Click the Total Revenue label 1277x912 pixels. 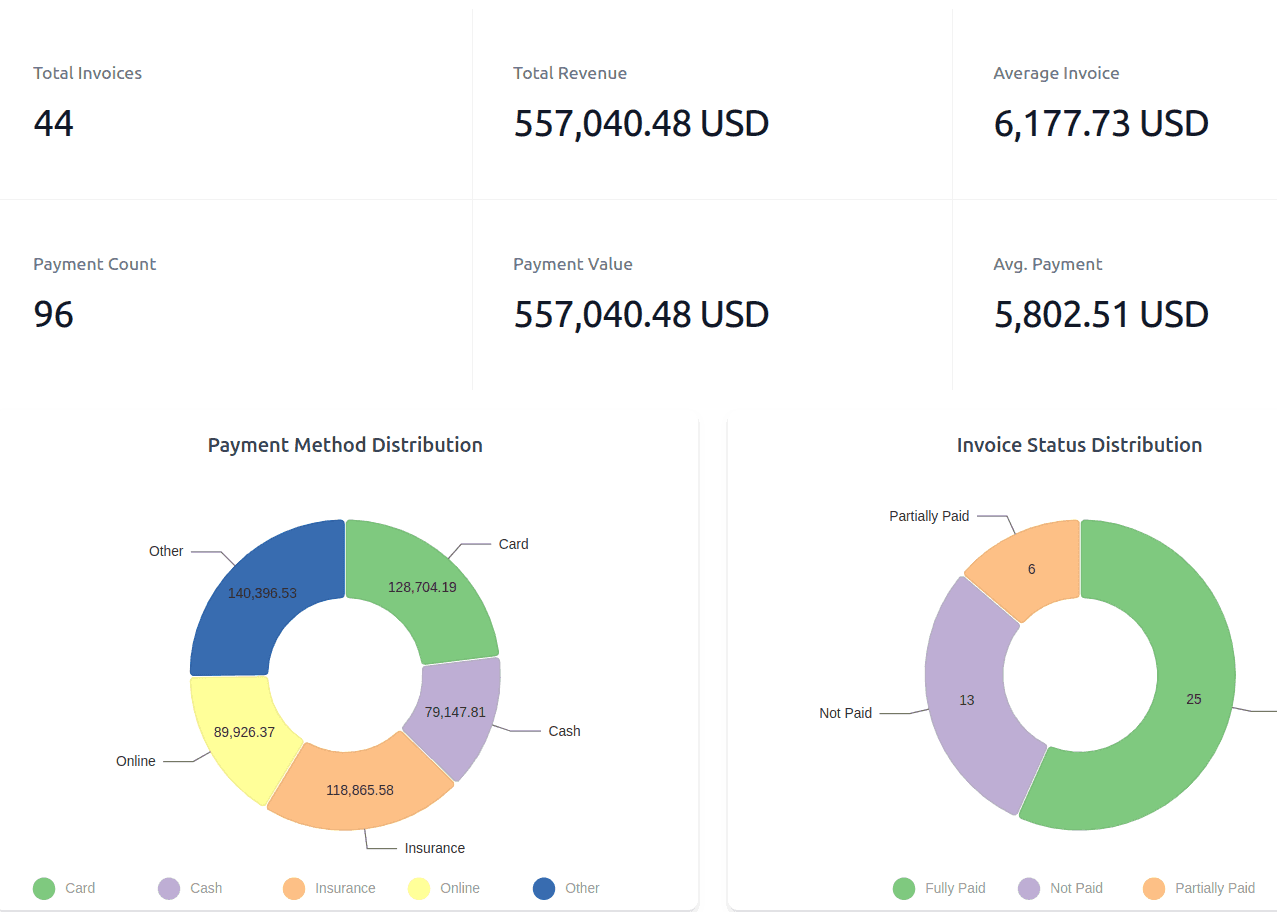[x=570, y=73]
